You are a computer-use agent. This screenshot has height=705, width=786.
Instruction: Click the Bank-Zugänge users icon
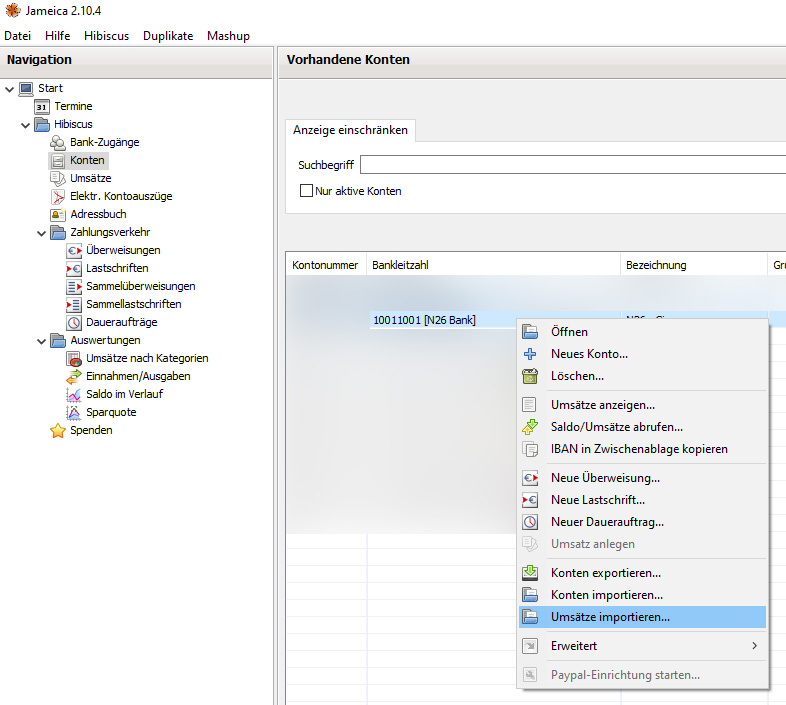click(58, 142)
